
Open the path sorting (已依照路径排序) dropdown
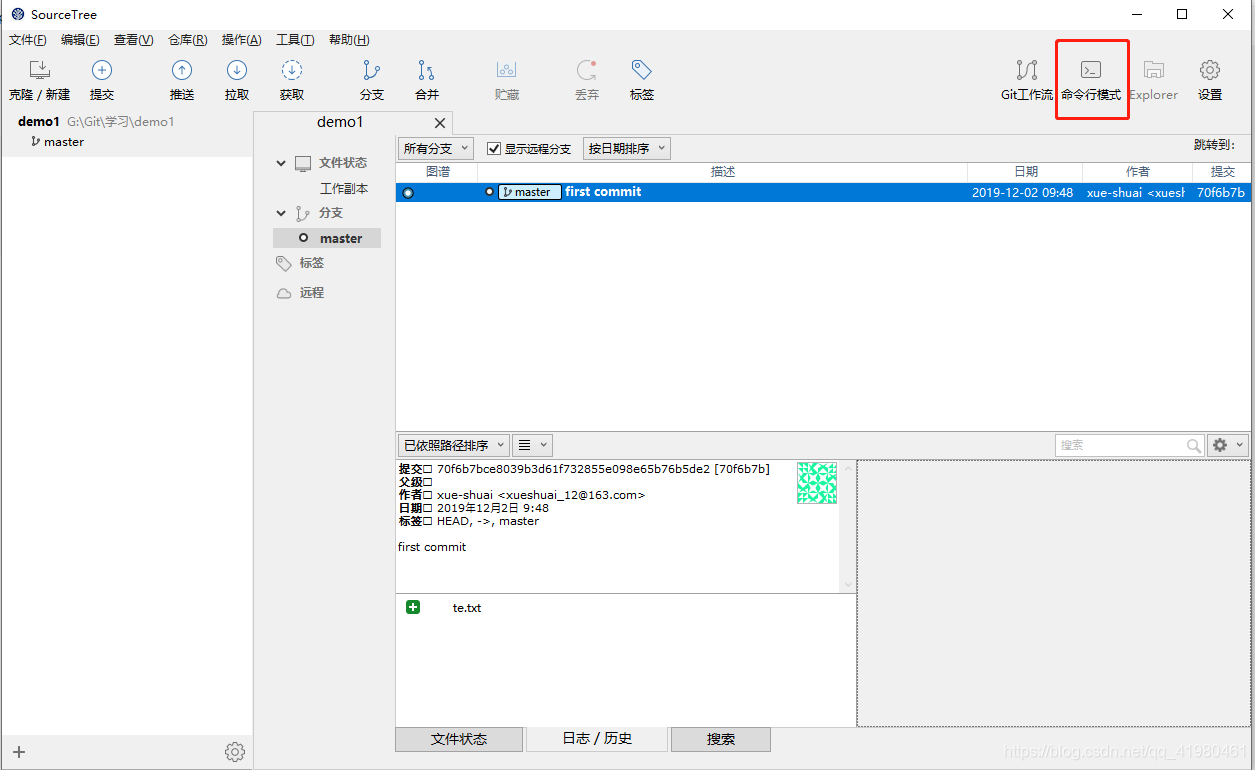(453, 445)
